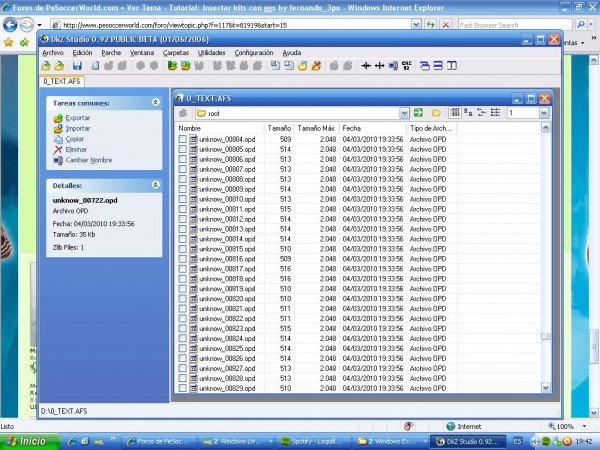Sort by the Tamaño column header
Image resolution: width=600 pixels, height=450 pixels.
point(279,128)
